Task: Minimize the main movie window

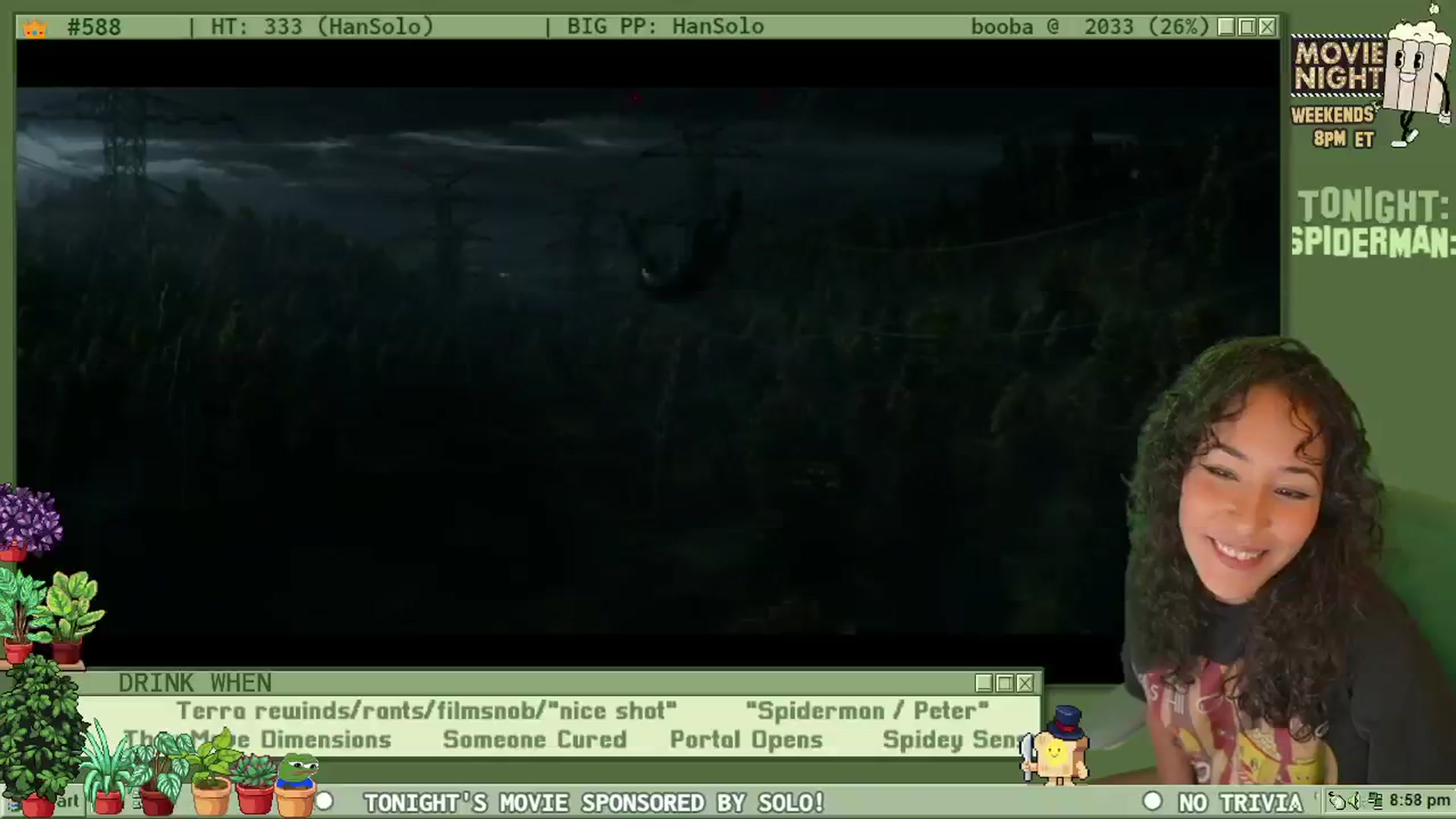Action: click(x=1226, y=27)
